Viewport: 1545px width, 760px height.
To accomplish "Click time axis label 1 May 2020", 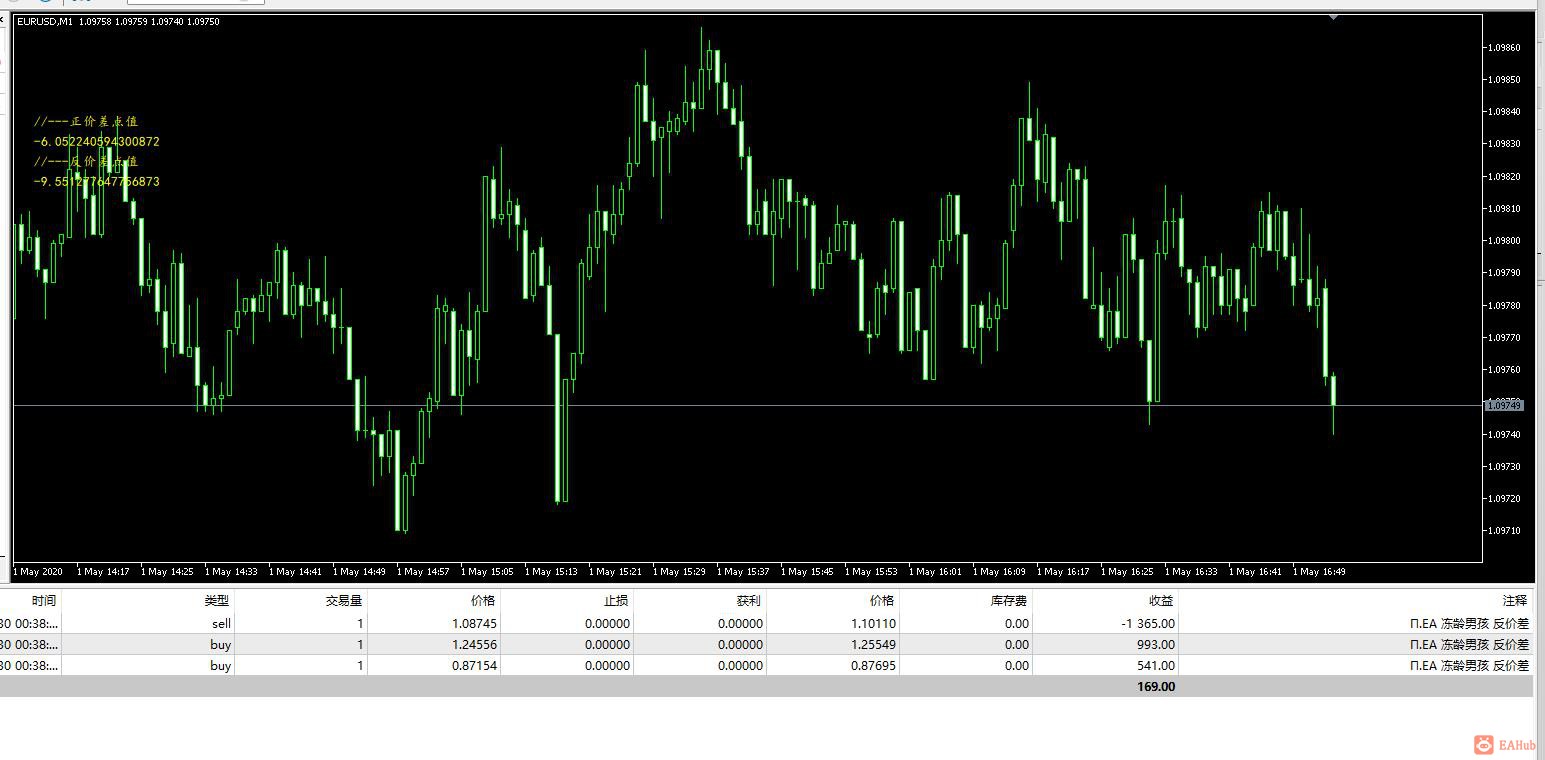I will pyautogui.click(x=38, y=572).
